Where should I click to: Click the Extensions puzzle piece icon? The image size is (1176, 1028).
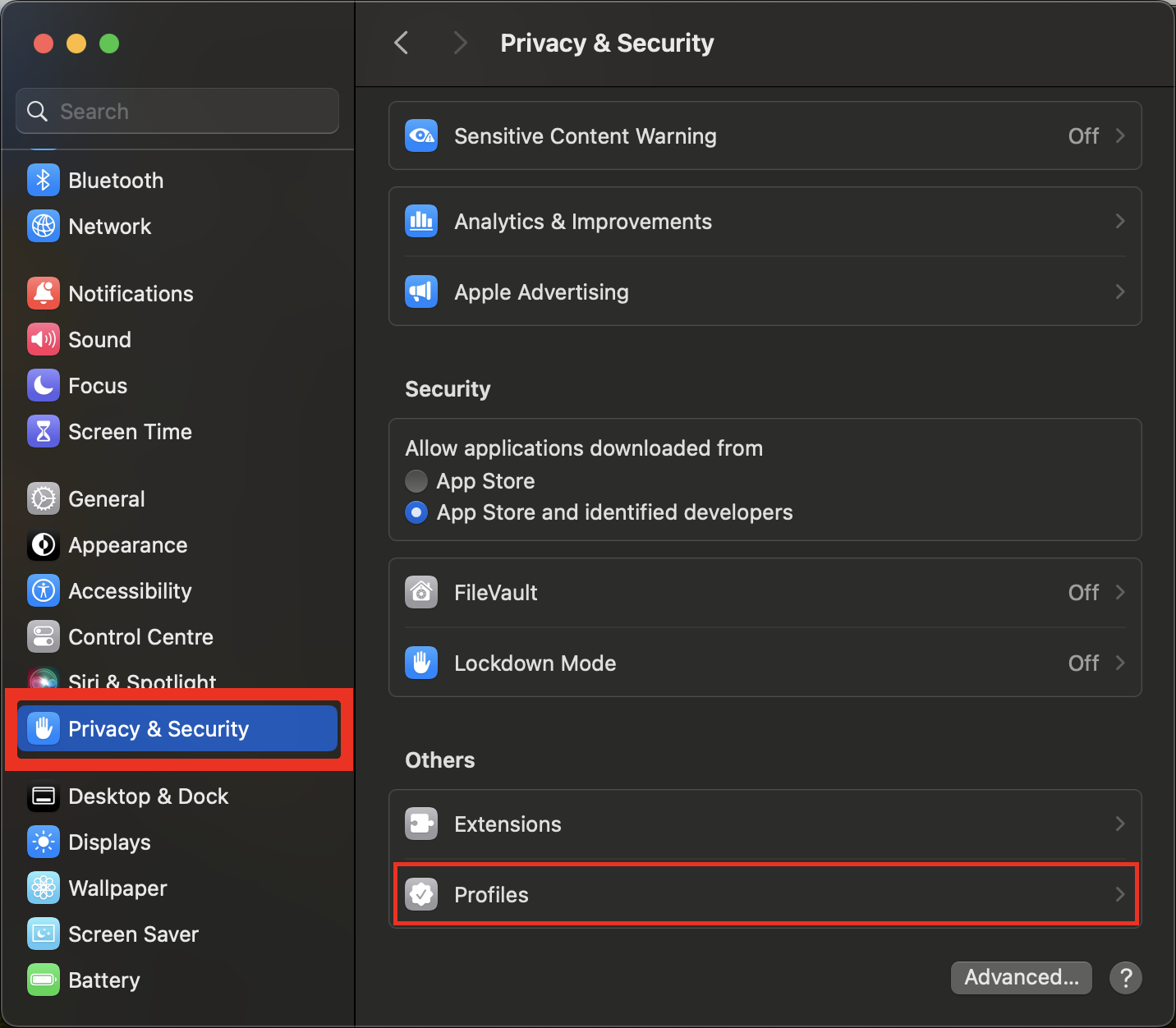[421, 824]
